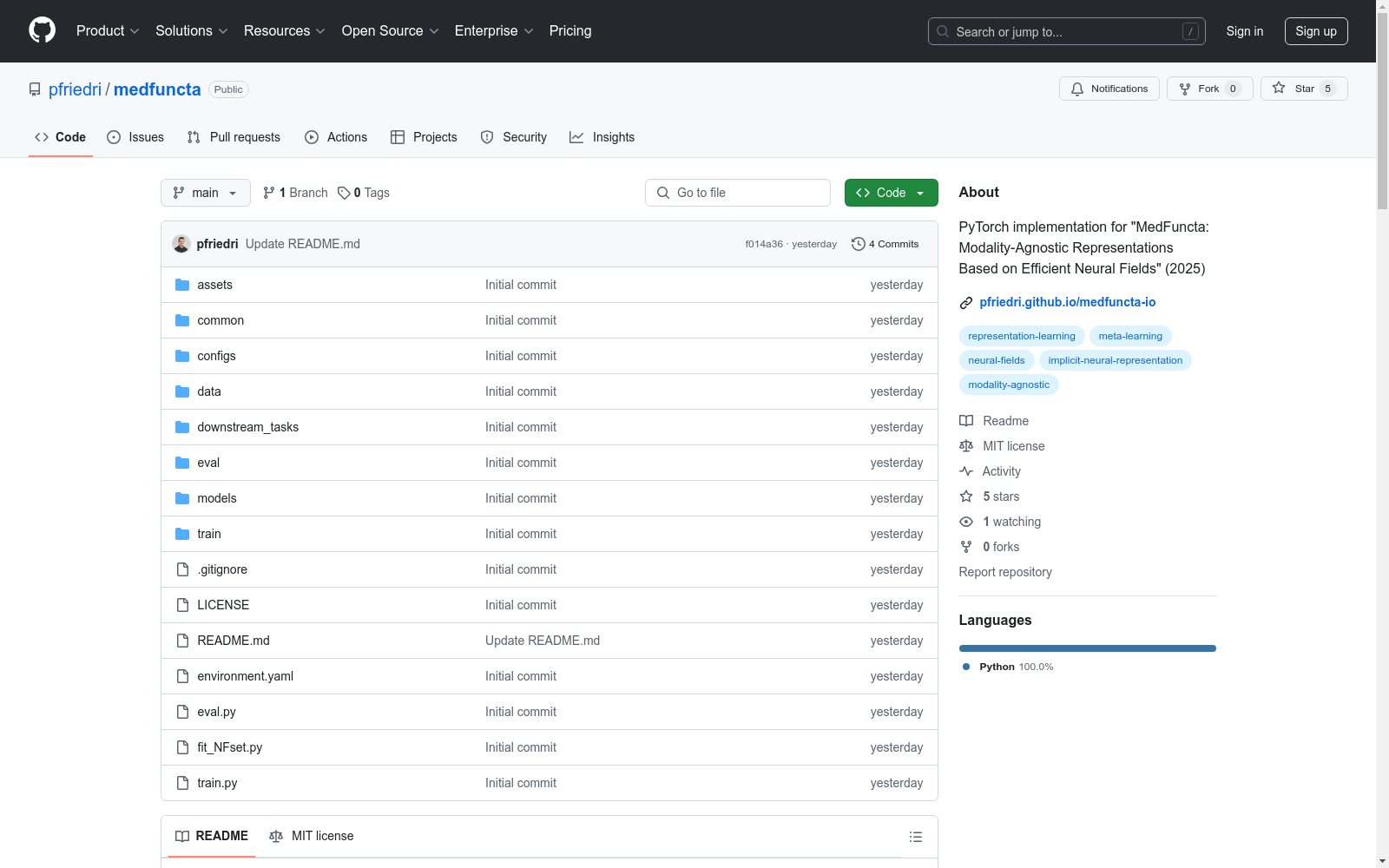Switch to the Pull requests tab
Image resolution: width=1389 pixels, height=868 pixels.
(x=234, y=137)
